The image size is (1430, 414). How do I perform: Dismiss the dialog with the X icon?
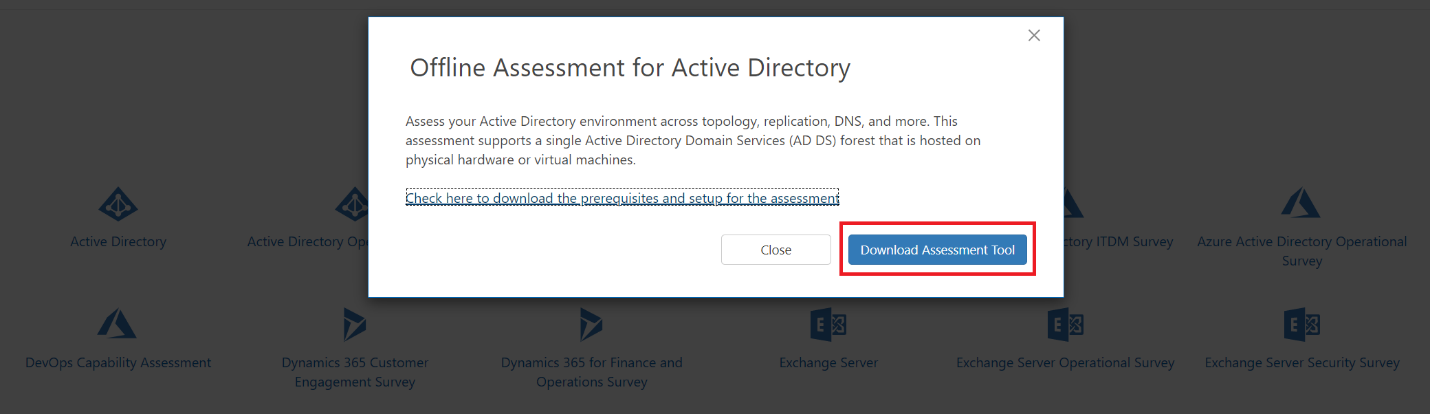pos(1034,35)
